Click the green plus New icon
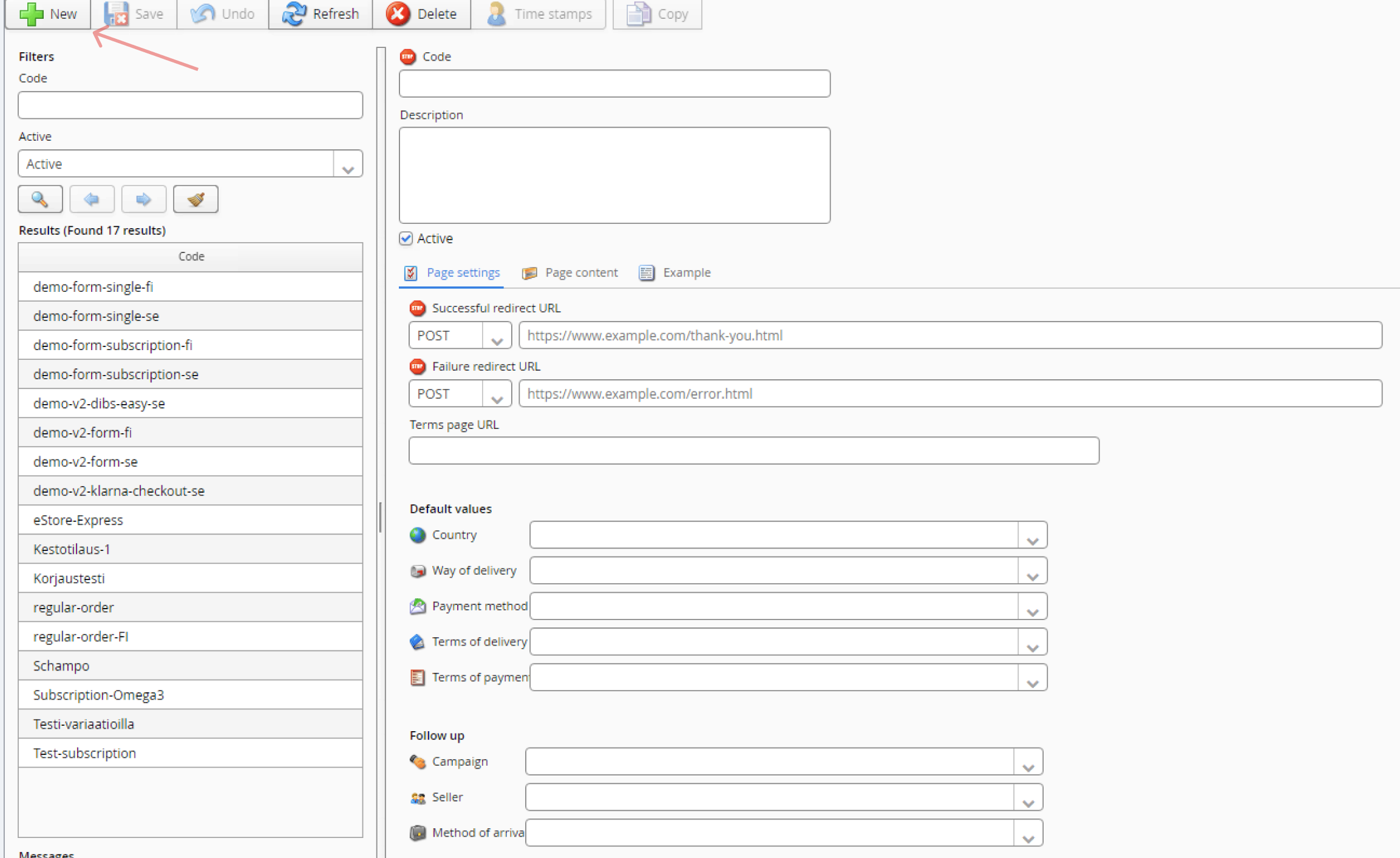The image size is (1400, 858). click(x=32, y=13)
